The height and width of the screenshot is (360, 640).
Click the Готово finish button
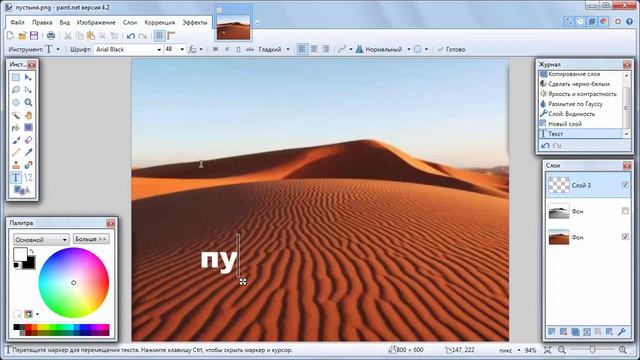tap(451, 49)
